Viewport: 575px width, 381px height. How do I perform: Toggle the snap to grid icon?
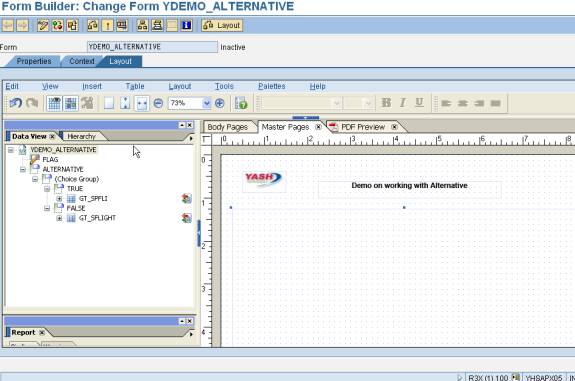tap(70, 103)
